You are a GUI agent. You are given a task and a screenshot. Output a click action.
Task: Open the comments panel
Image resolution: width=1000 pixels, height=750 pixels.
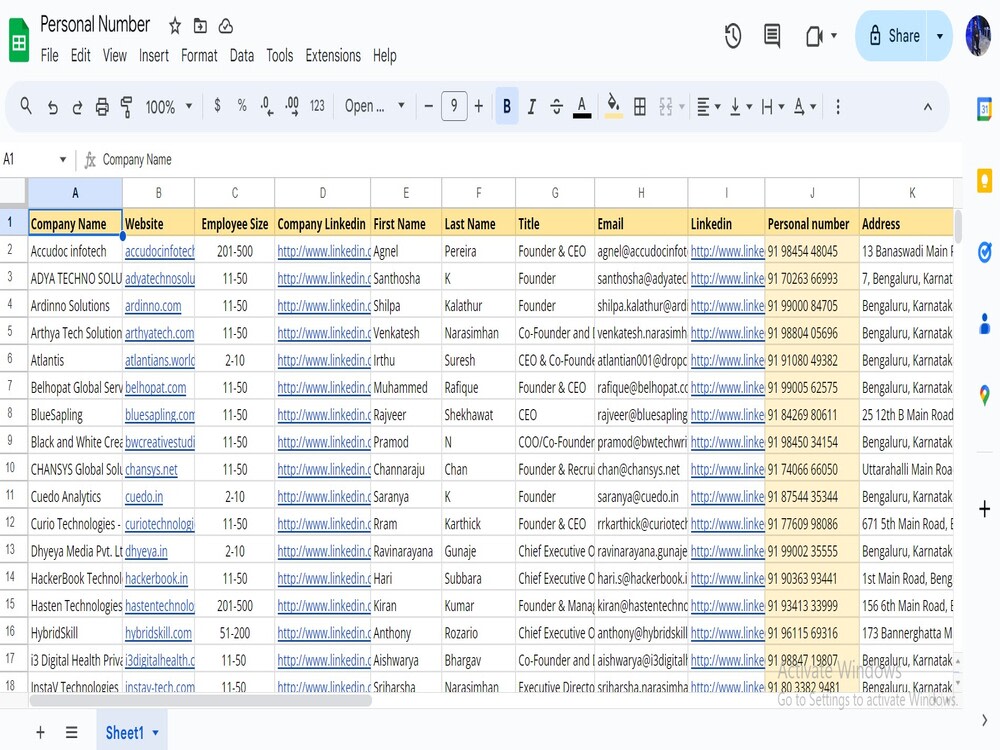point(771,35)
